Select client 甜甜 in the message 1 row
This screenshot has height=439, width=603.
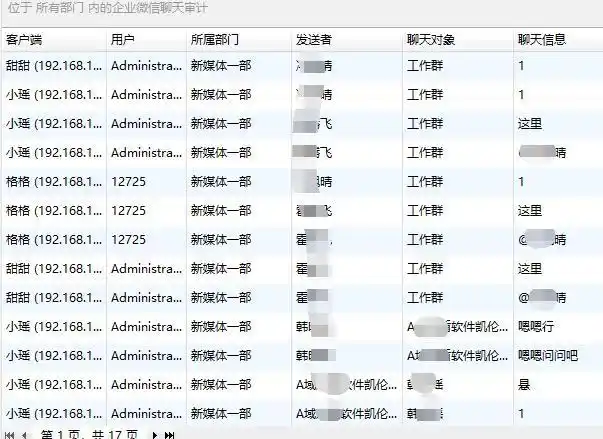[x=54, y=66]
